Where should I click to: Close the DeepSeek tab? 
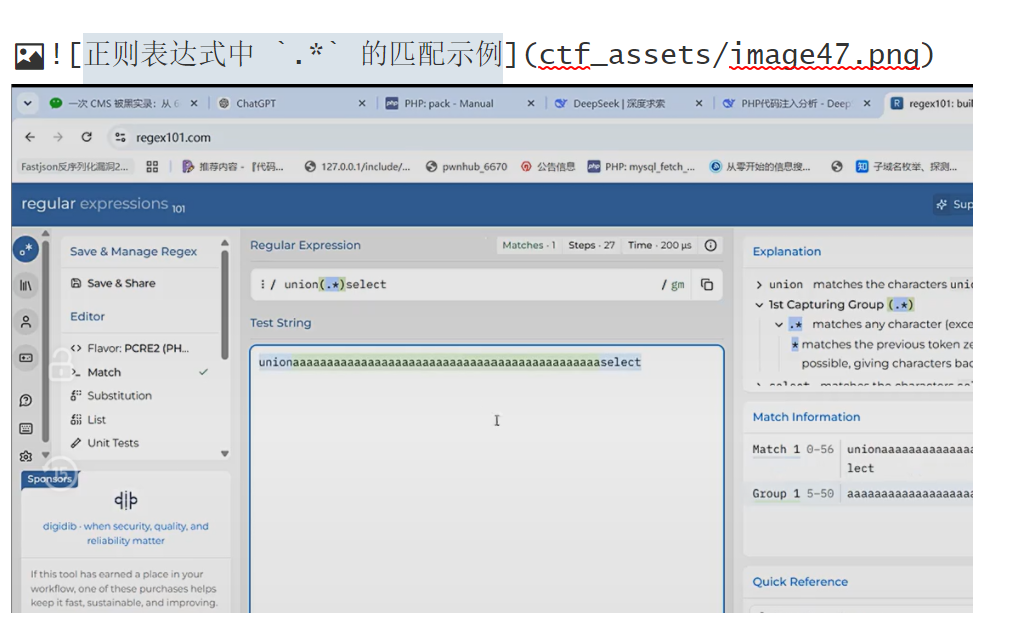coord(699,103)
